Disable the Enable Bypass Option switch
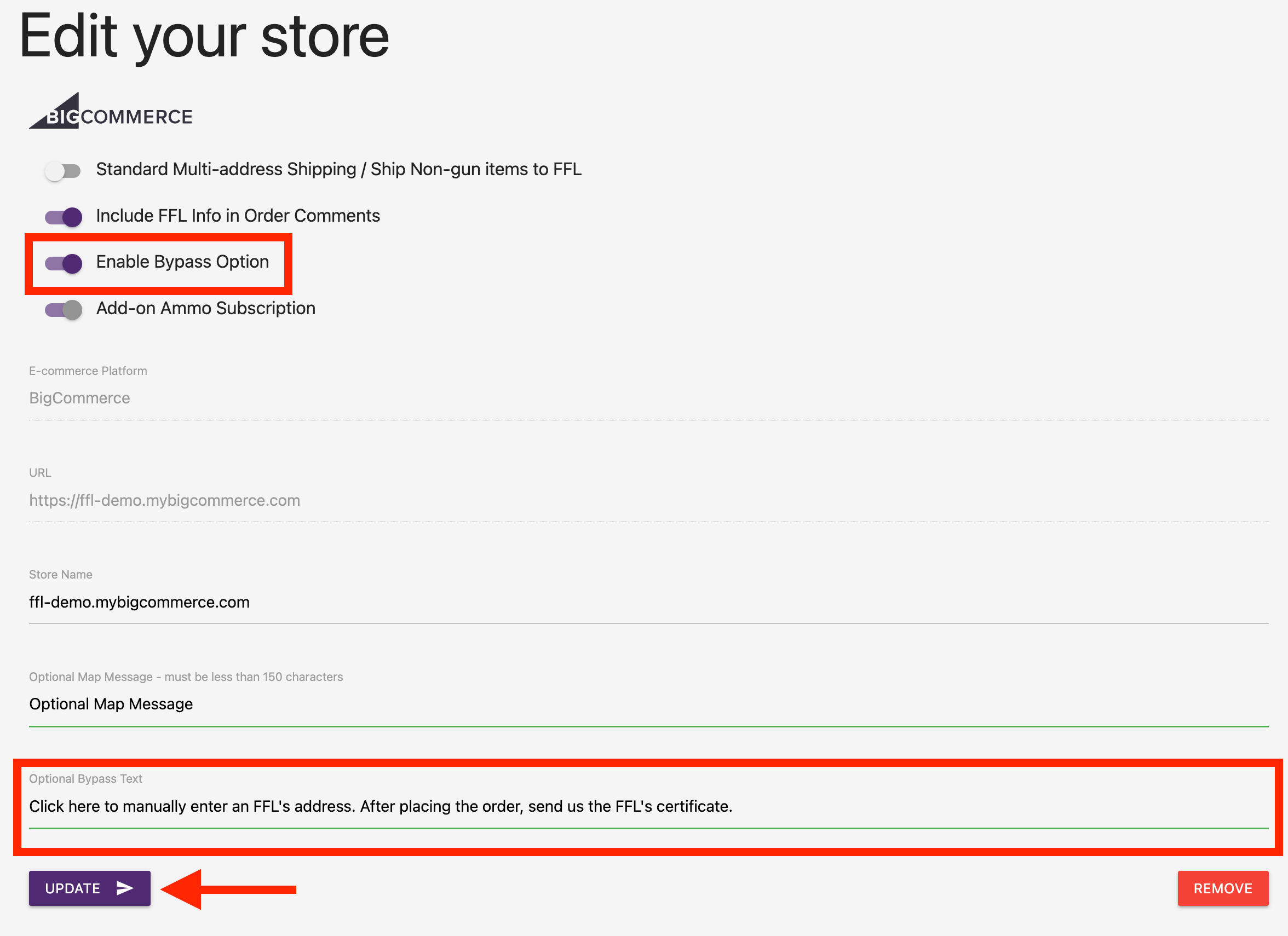The width and height of the screenshot is (1288, 936). (x=64, y=263)
